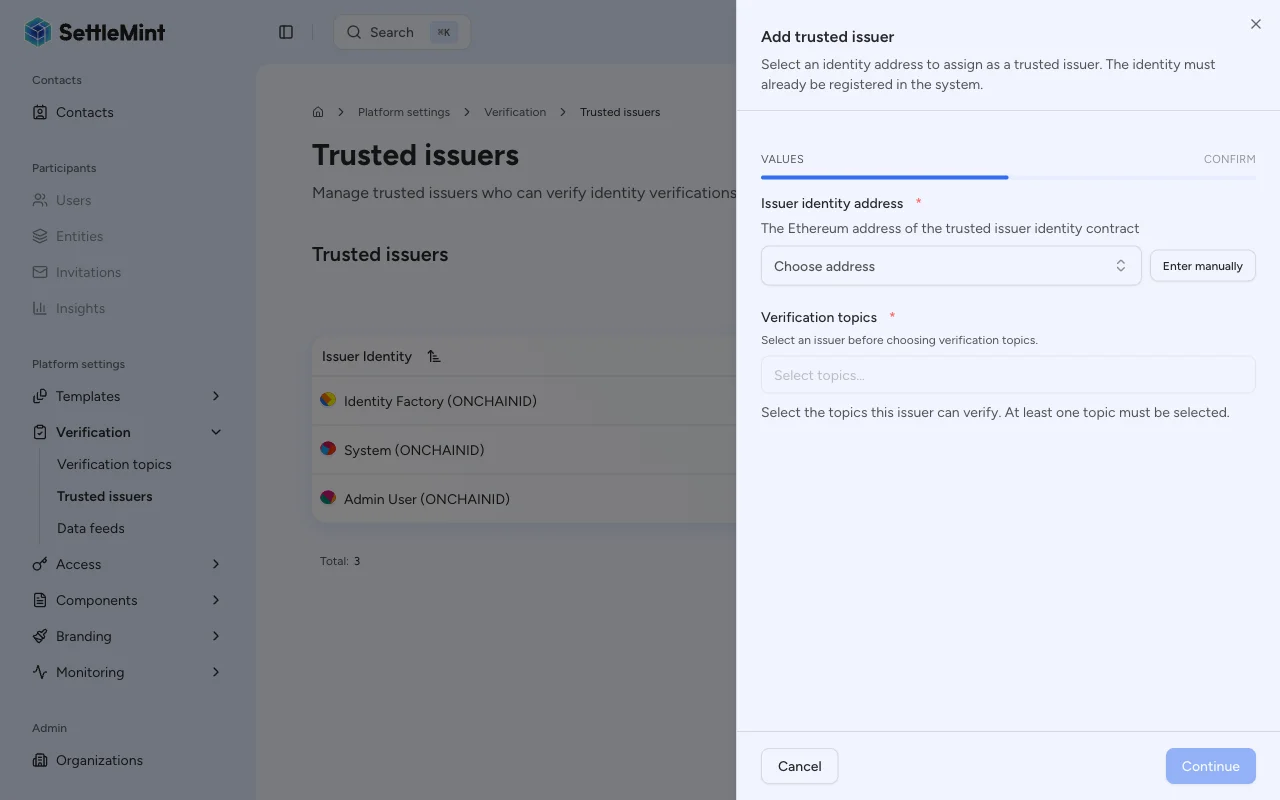Open the Choose address dropdown

(x=950, y=266)
